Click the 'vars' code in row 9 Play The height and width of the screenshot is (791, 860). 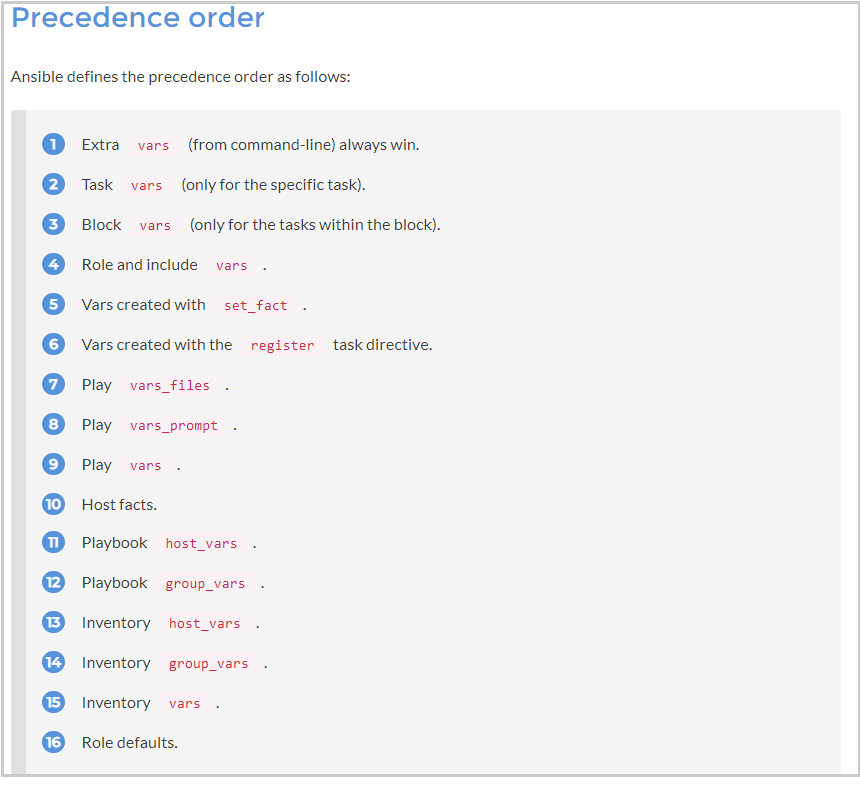(145, 466)
